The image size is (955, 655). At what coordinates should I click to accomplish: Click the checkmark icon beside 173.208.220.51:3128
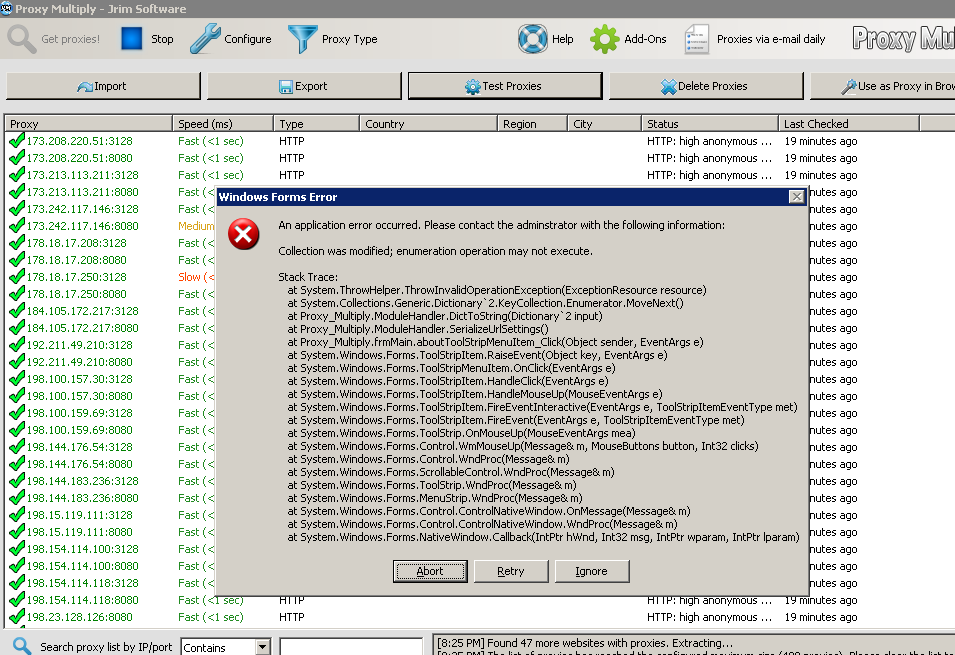pos(16,141)
